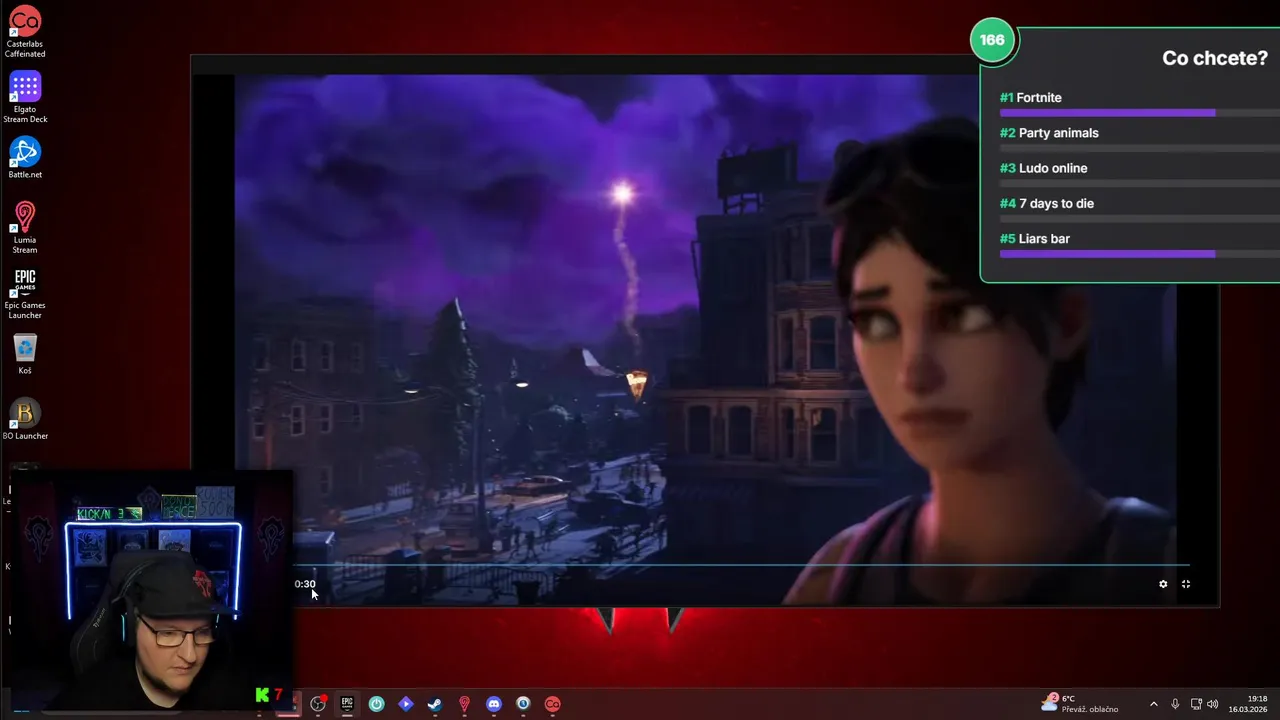Open the Lumia Stream desktop shortcut
This screenshot has height=720, width=1280.
(25, 228)
